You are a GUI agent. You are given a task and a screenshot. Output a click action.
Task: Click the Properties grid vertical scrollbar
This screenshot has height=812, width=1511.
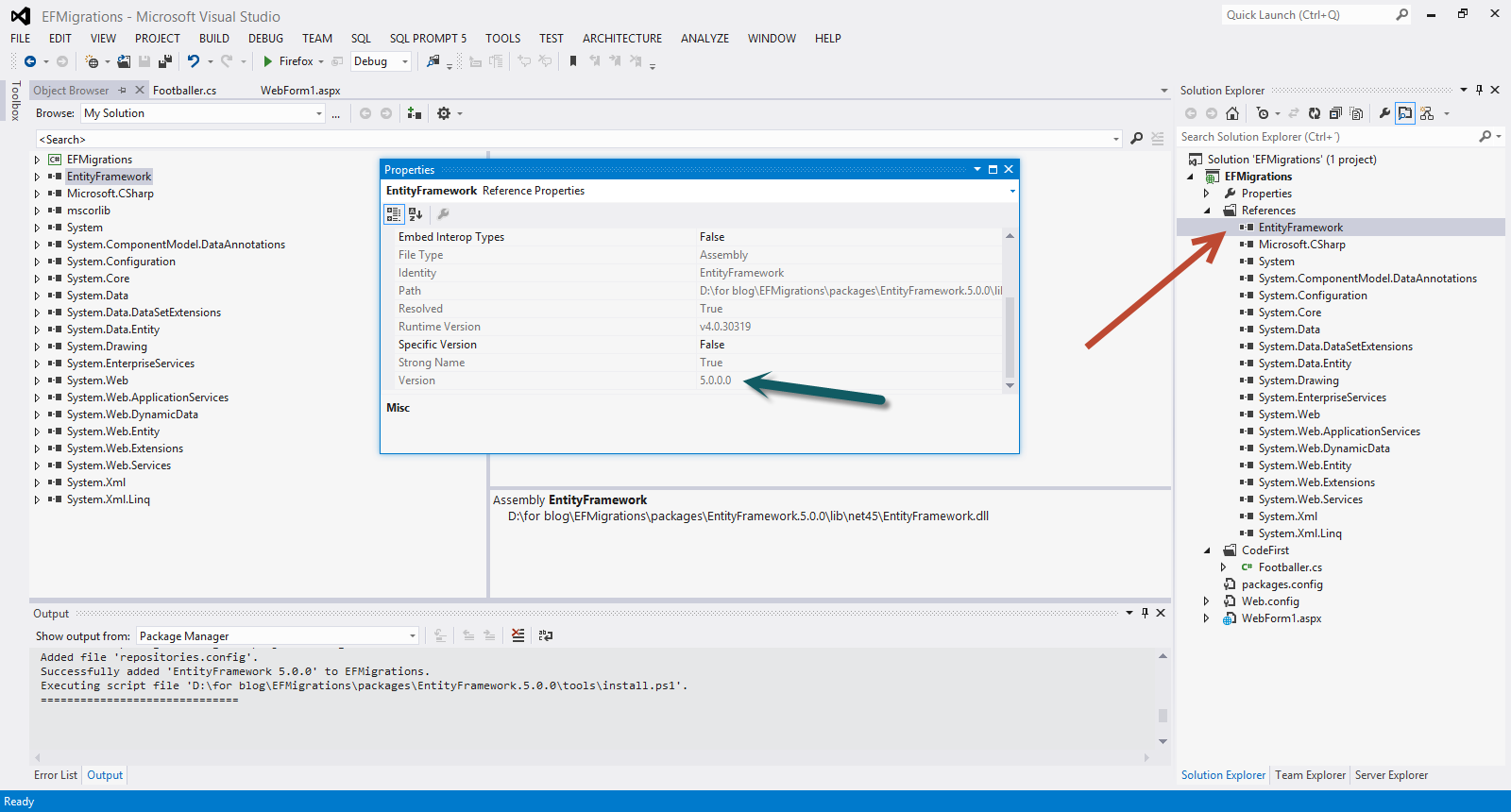1010,309
